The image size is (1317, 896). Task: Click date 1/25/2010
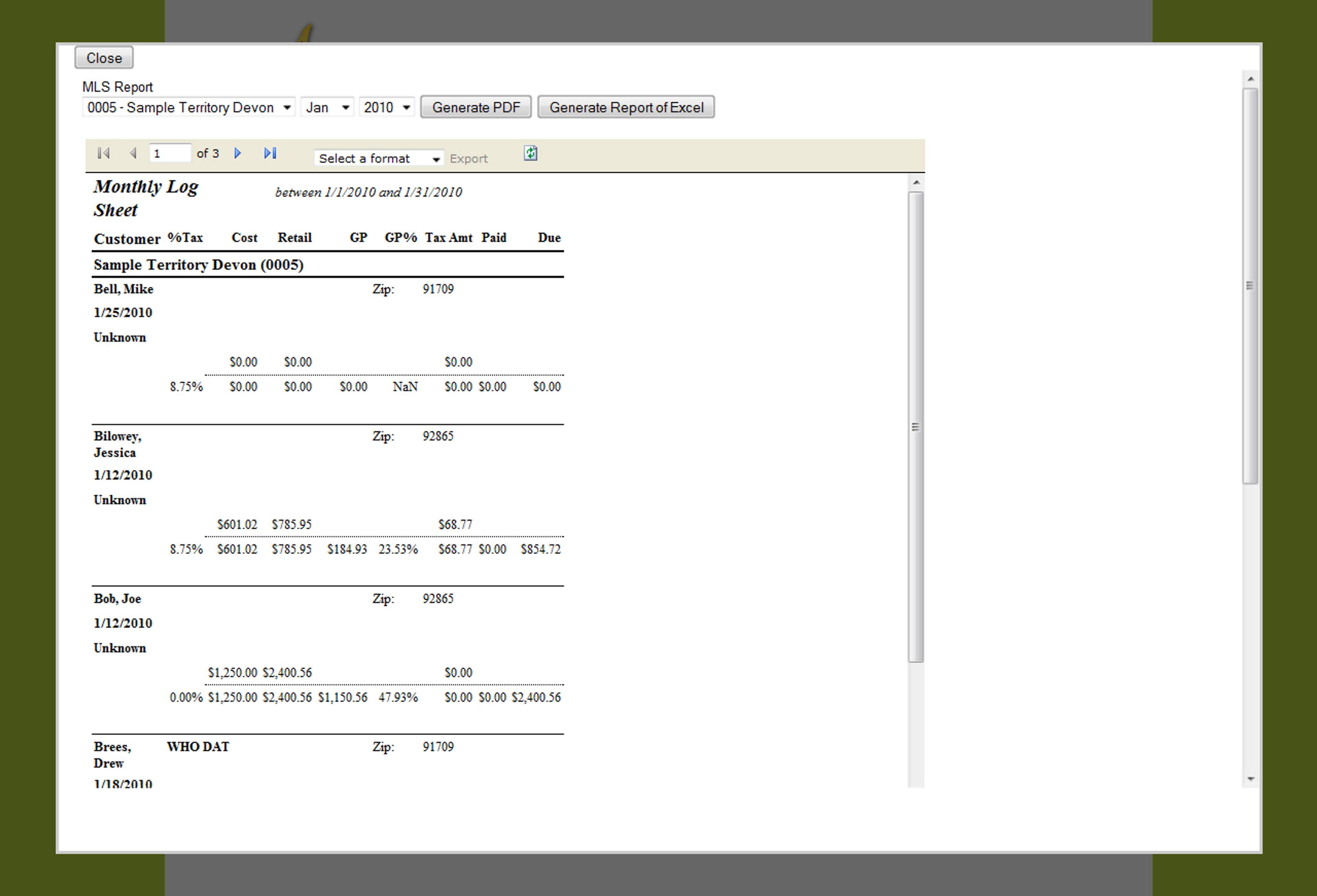click(123, 313)
